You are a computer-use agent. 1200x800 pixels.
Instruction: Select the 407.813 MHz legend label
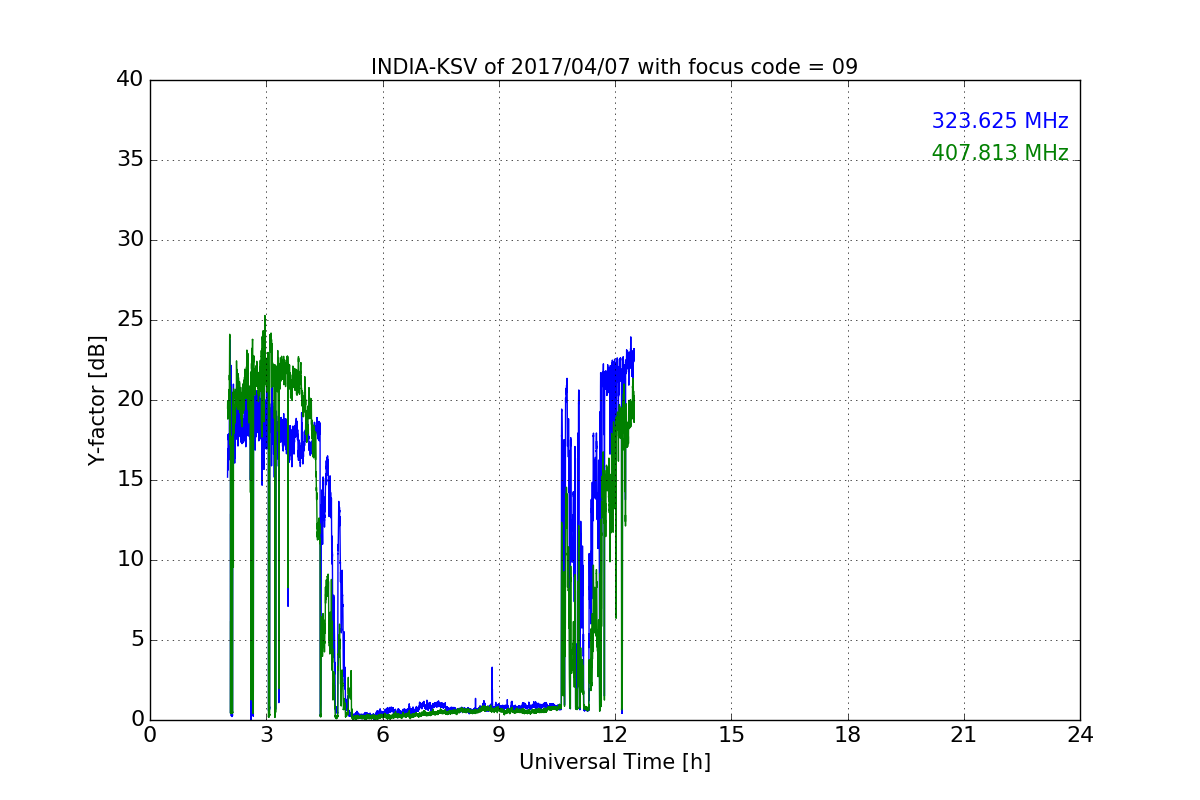click(x=1000, y=153)
